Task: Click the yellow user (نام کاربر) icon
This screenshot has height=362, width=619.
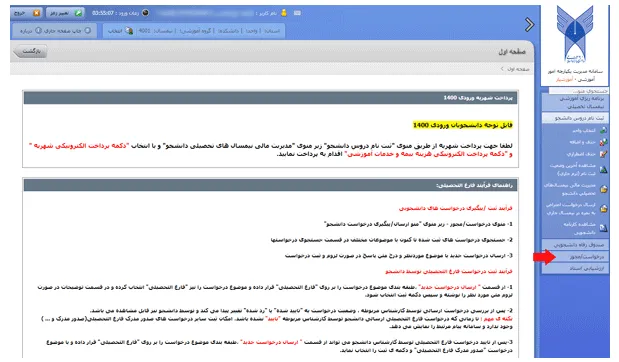Action: (x=283, y=13)
